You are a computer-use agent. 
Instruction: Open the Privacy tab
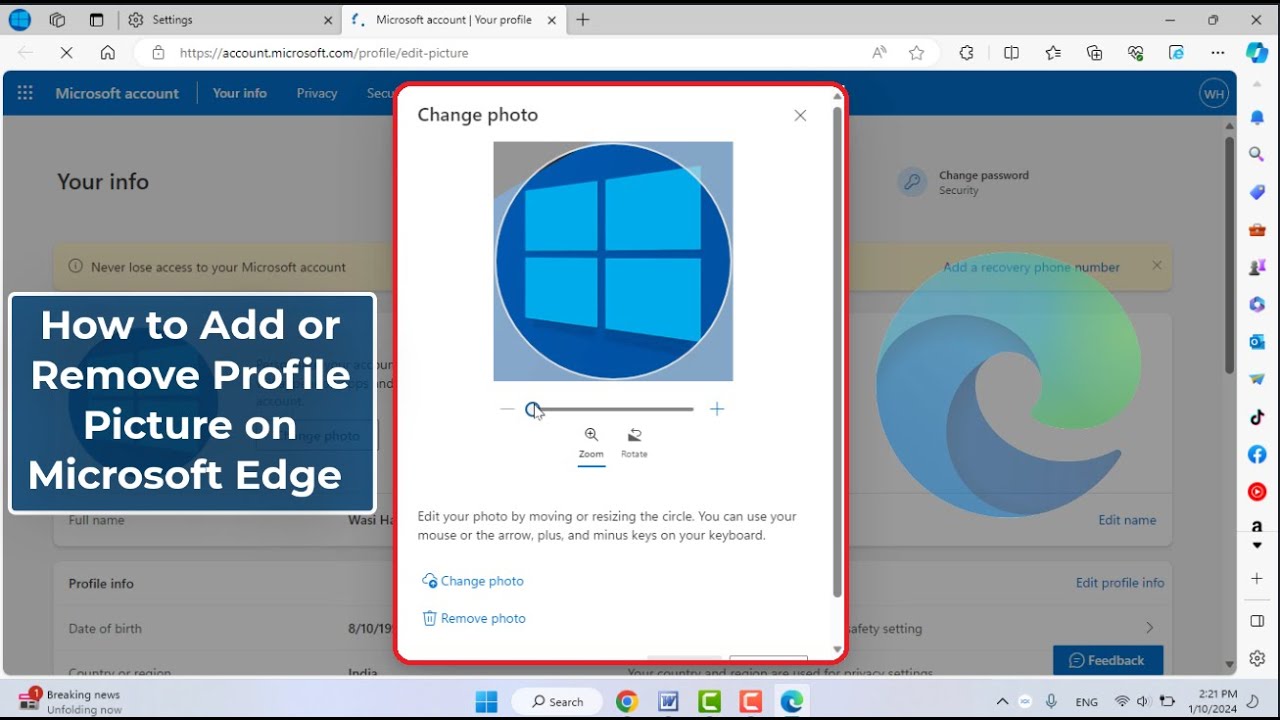(317, 93)
